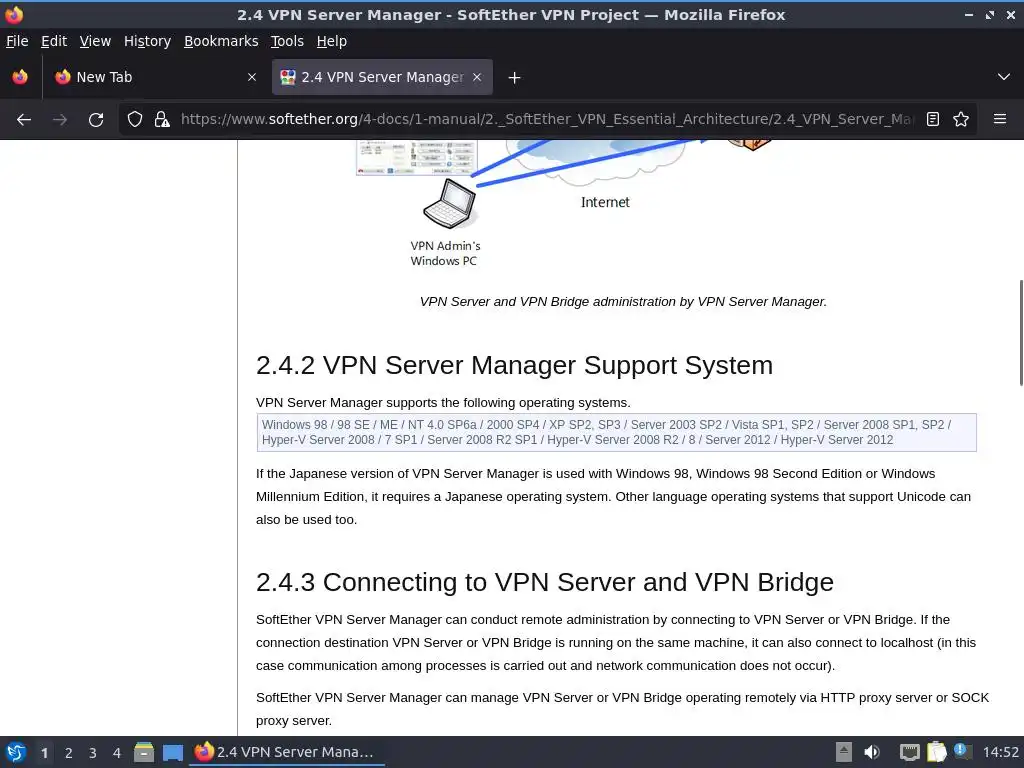Open the Edit menu
This screenshot has width=1024, height=768.
[x=54, y=41]
